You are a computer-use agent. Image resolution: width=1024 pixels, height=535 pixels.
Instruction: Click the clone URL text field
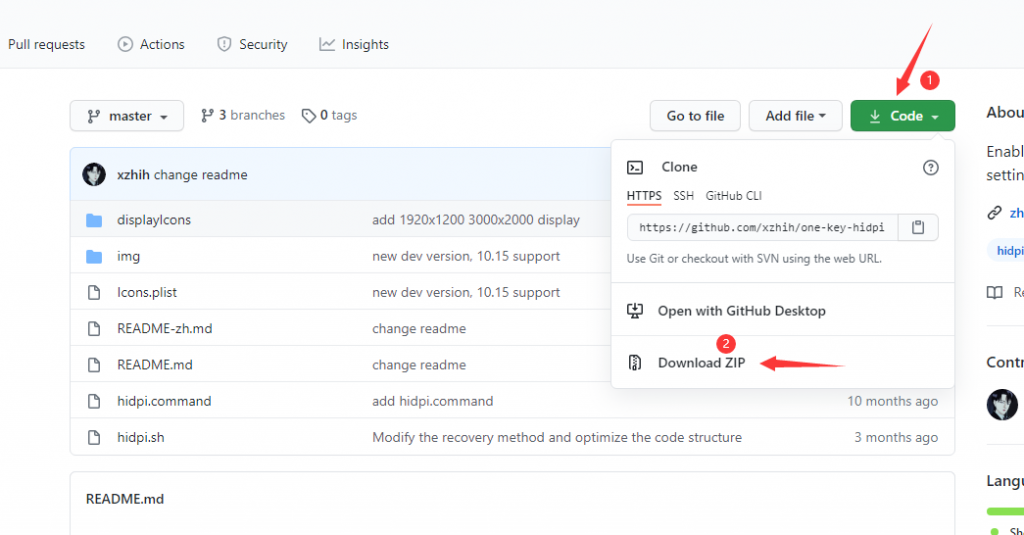pos(762,227)
